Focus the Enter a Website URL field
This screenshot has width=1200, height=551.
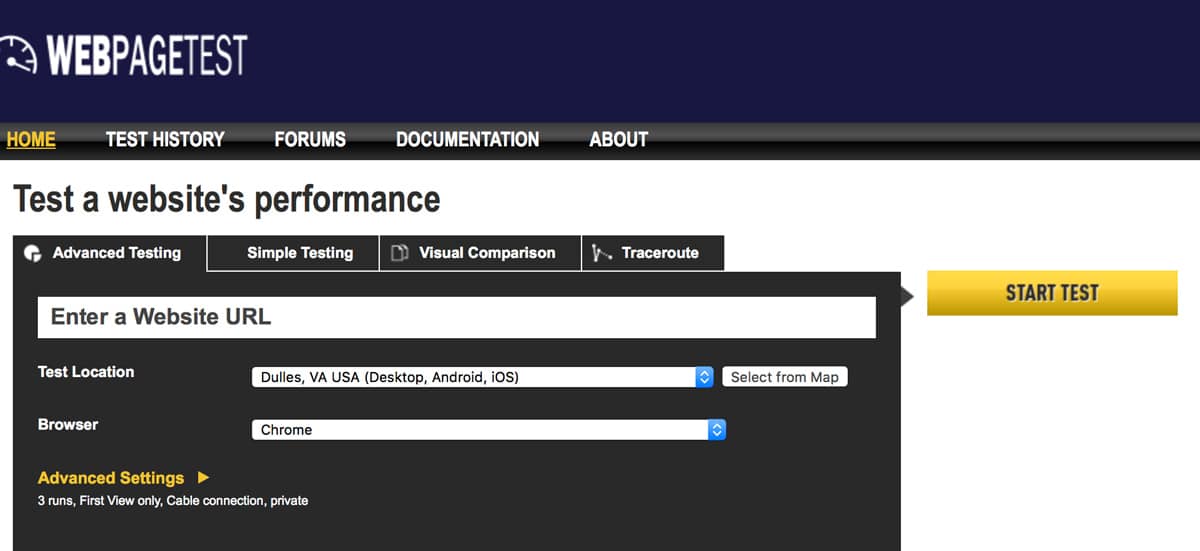(x=456, y=317)
